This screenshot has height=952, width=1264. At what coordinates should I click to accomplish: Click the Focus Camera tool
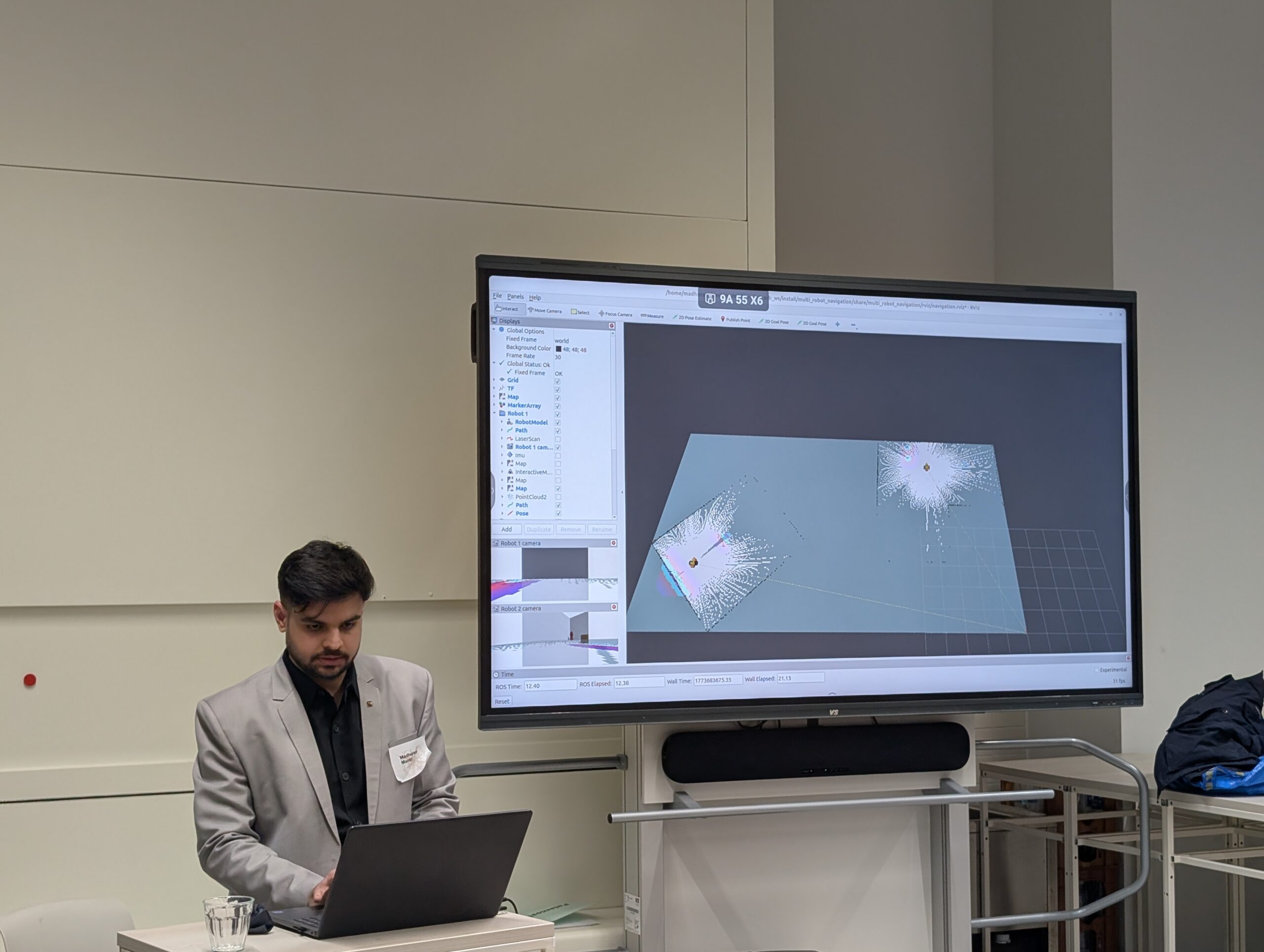point(615,314)
